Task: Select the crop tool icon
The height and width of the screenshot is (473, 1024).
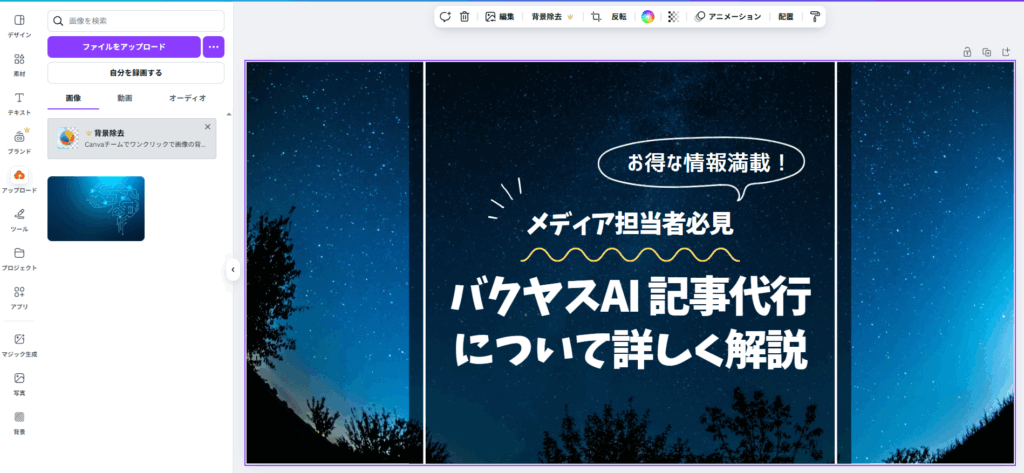Action: (x=596, y=17)
